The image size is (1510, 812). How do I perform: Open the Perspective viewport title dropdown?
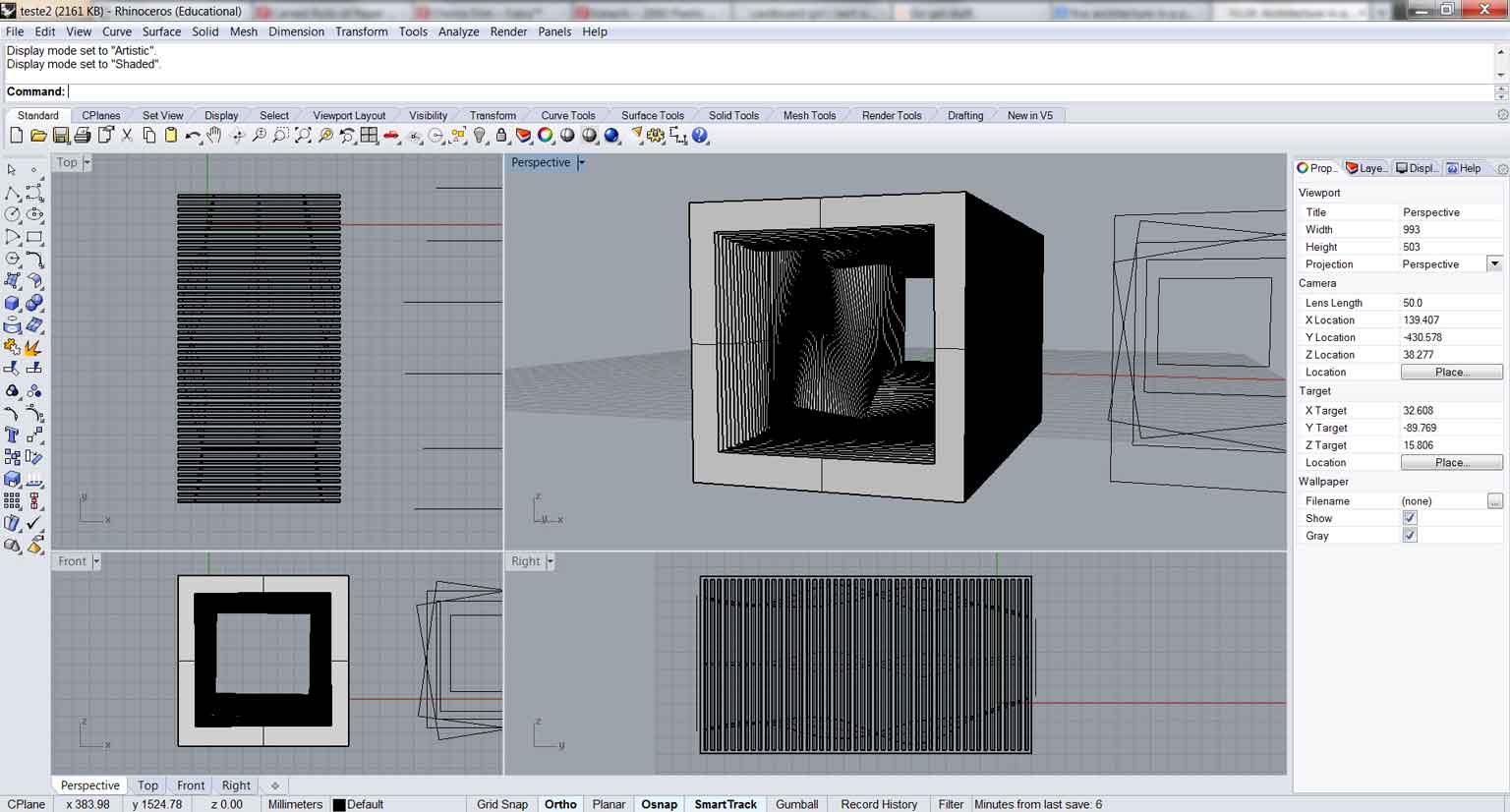[x=581, y=163]
